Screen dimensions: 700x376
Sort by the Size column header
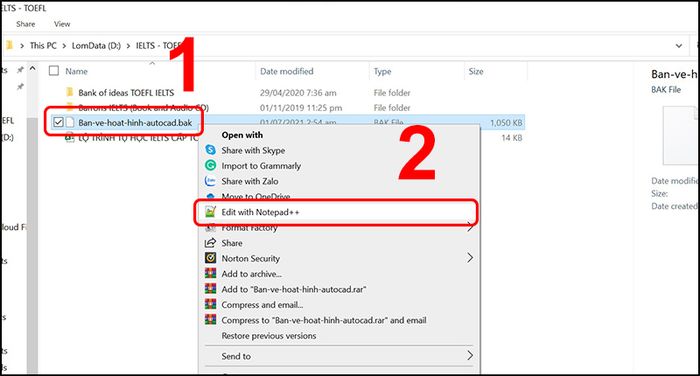point(476,71)
